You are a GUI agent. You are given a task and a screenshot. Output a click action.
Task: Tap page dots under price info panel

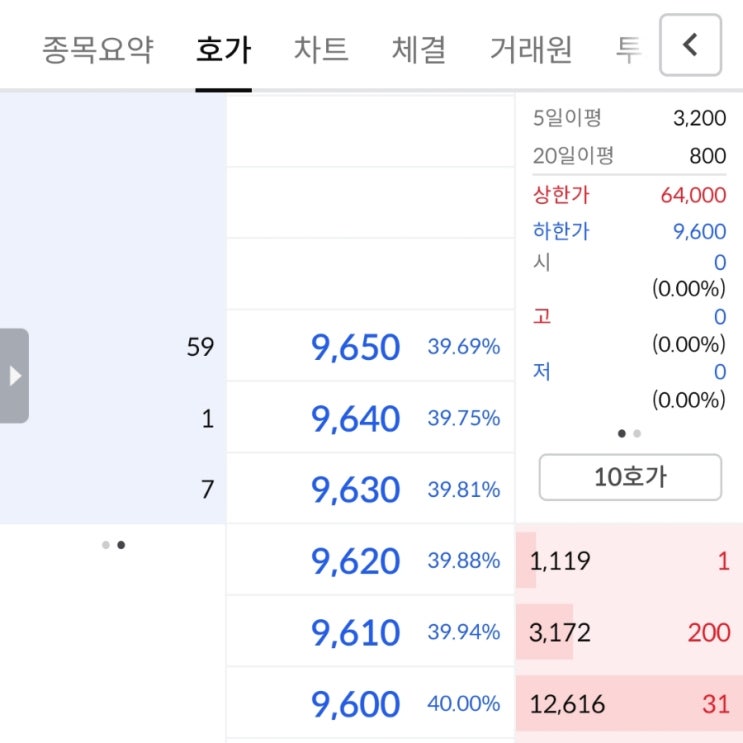tap(629, 434)
